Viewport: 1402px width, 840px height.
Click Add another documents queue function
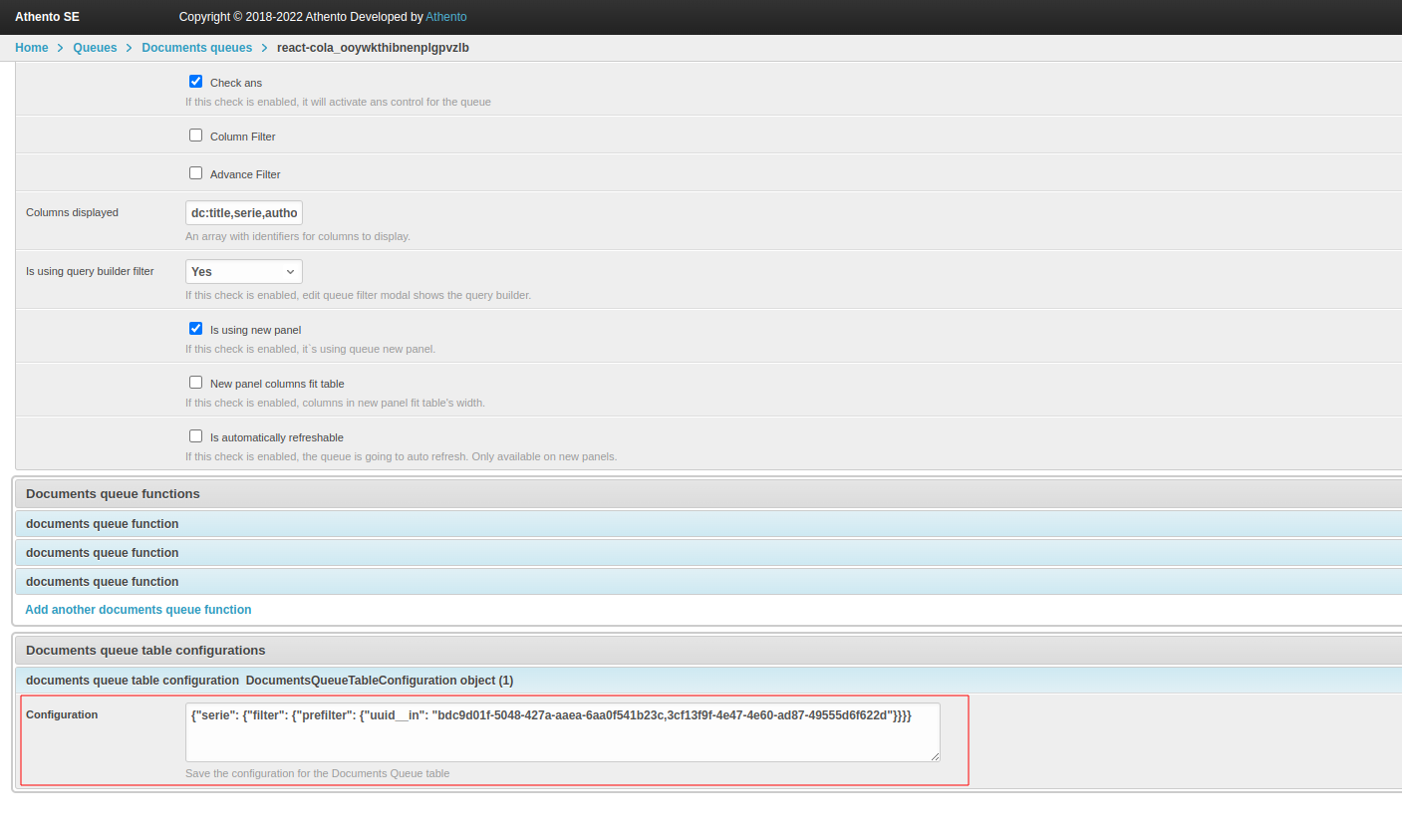[139, 610]
